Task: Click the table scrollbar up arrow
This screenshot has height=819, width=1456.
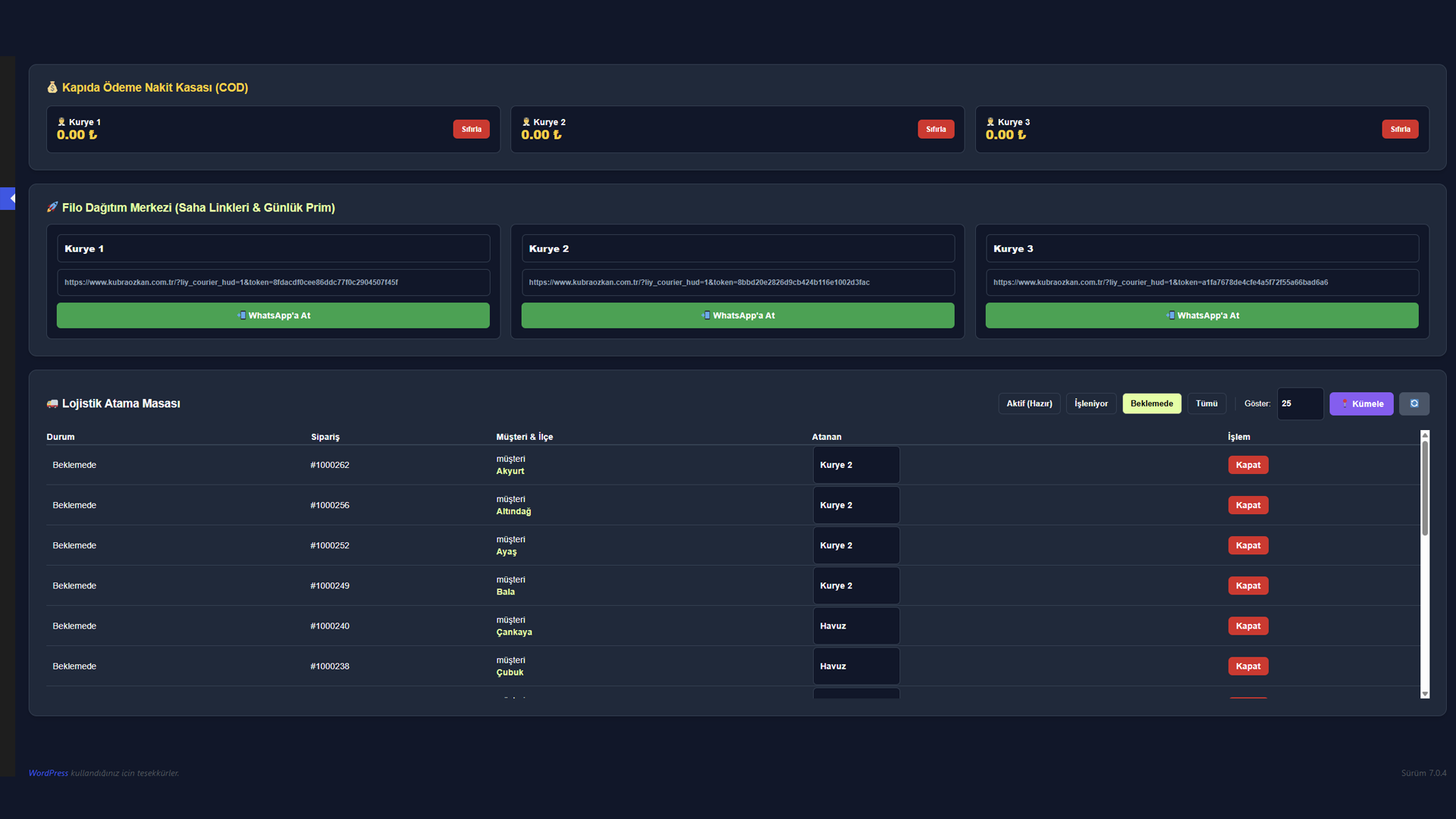Action: point(1425,435)
